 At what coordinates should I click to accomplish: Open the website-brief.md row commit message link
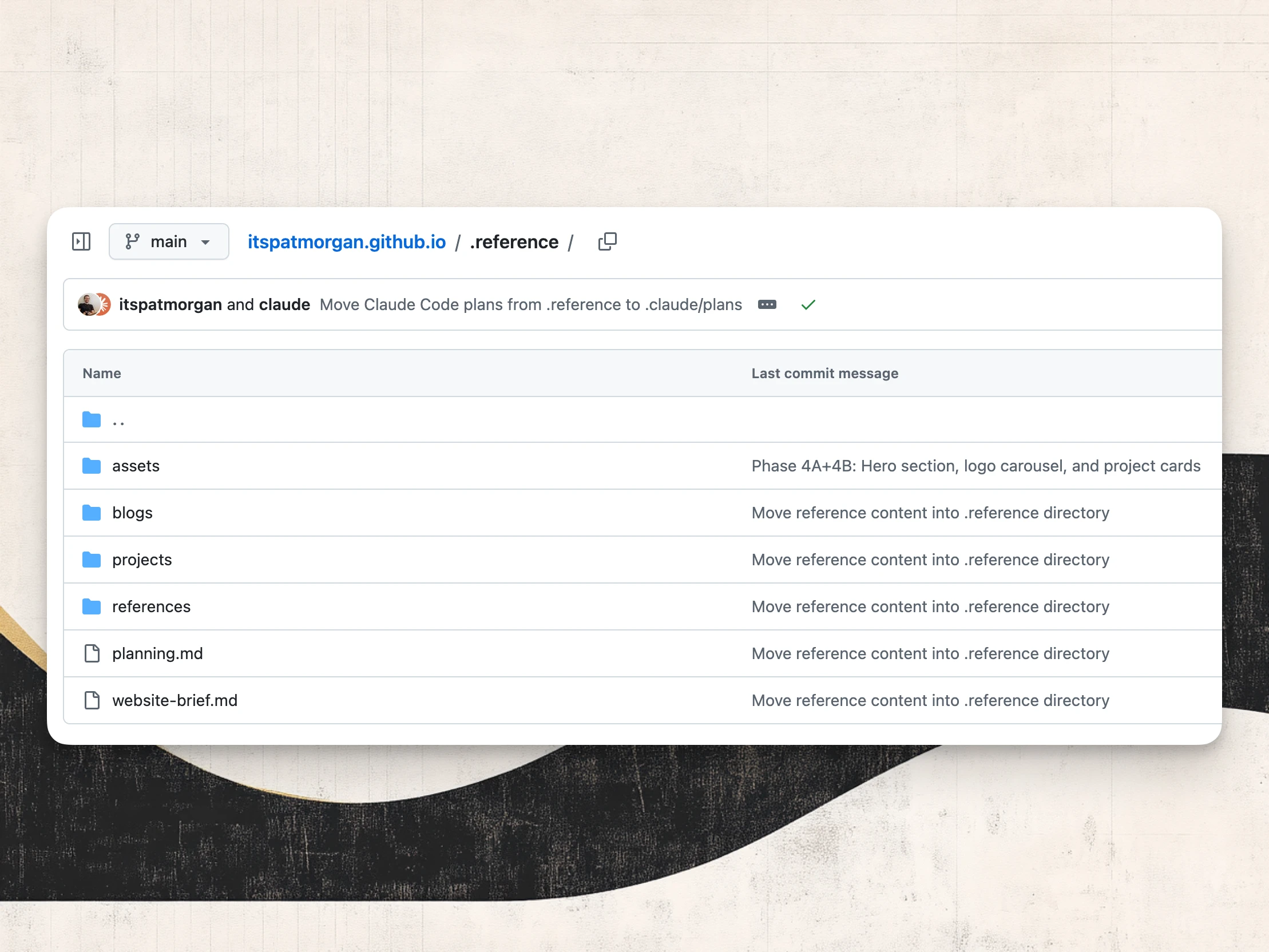930,701
